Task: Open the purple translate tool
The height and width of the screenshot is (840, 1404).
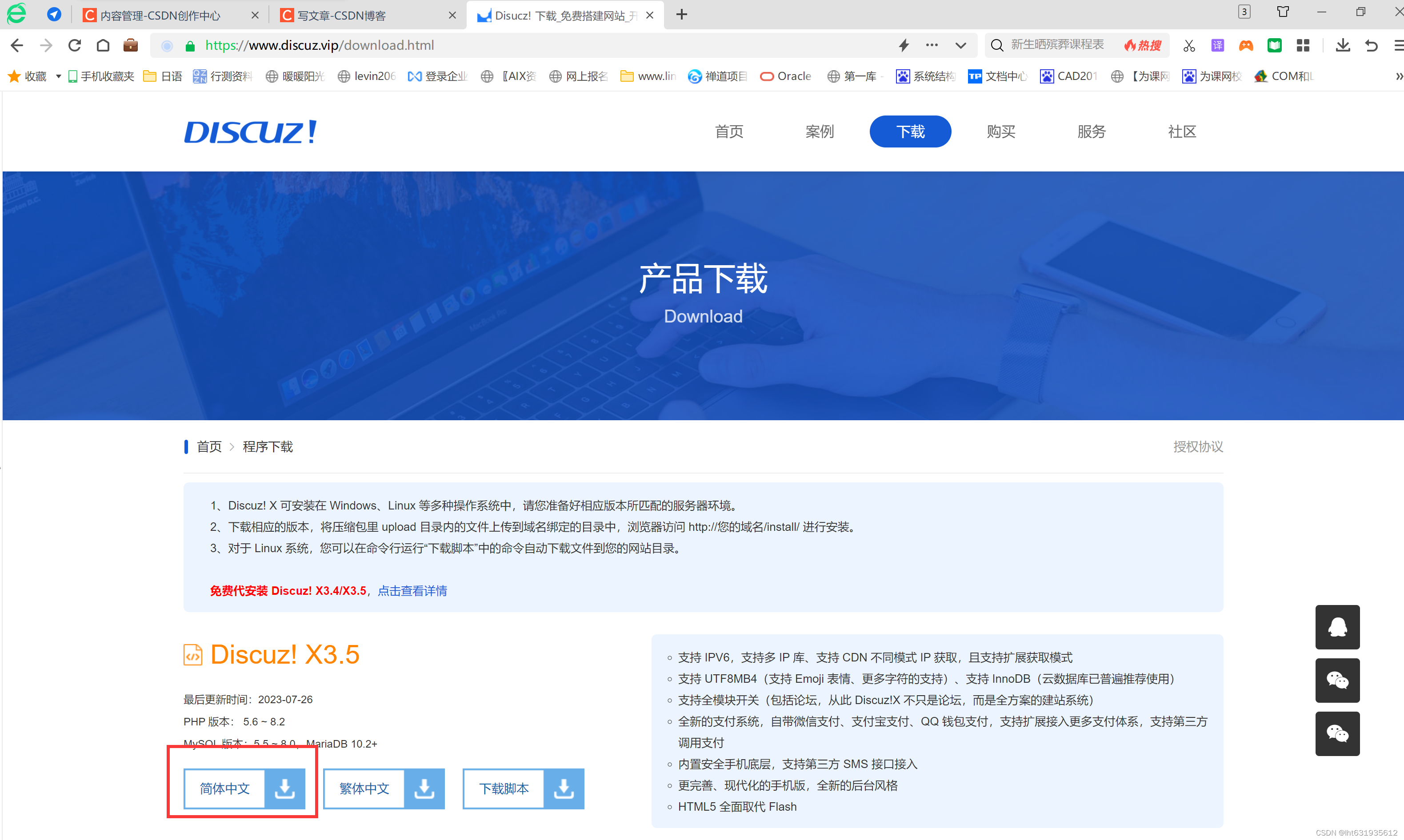Action: pyautogui.click(x=1218, y=45)
